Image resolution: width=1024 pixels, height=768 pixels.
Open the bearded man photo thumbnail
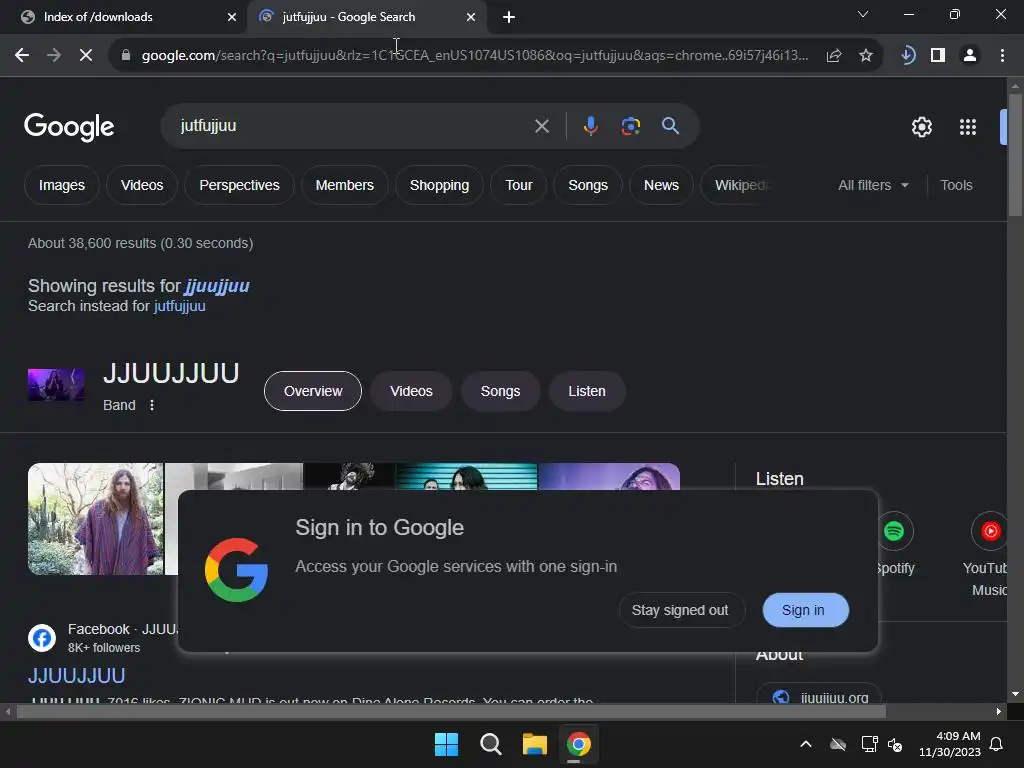95,519
